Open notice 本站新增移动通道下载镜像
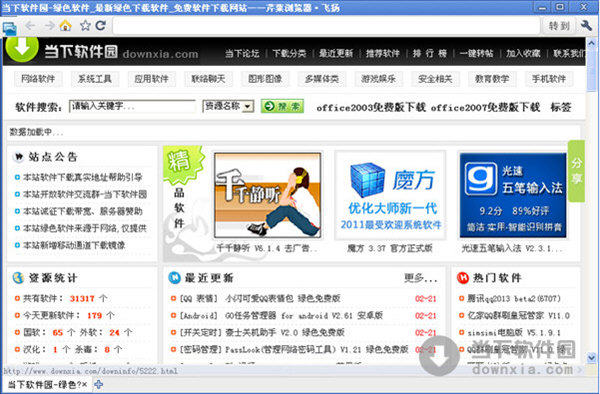Screen dimensions: 600x394 74,245
